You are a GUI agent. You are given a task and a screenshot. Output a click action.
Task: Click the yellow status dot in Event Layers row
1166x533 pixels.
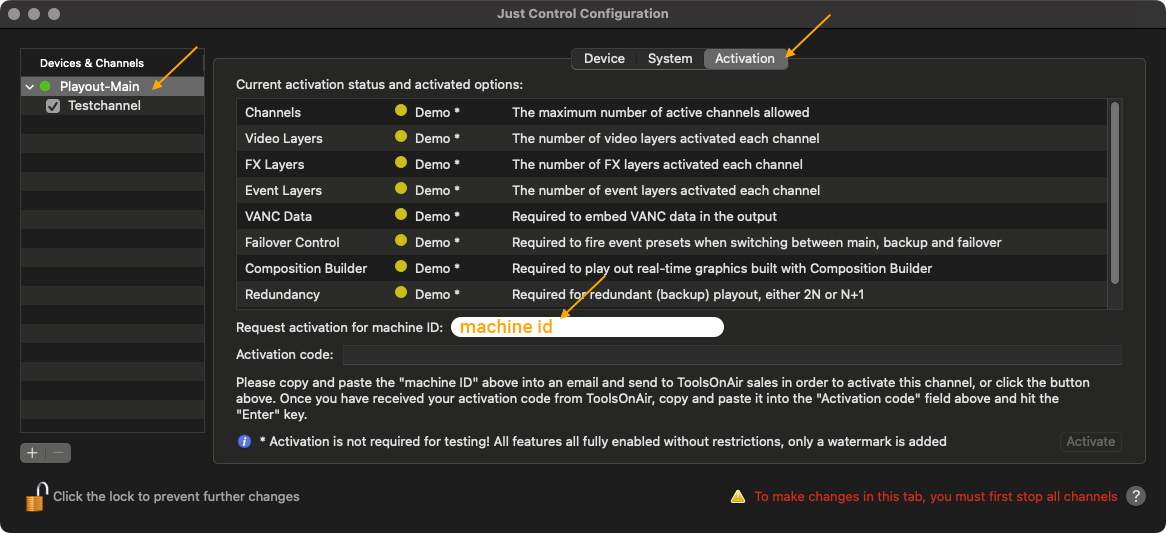click(402, 190)
